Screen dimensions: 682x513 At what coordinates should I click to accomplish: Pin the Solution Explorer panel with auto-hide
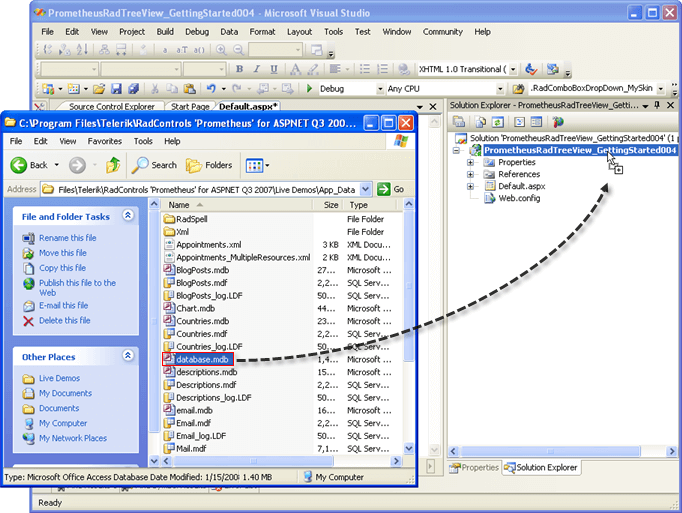point(658,105)
